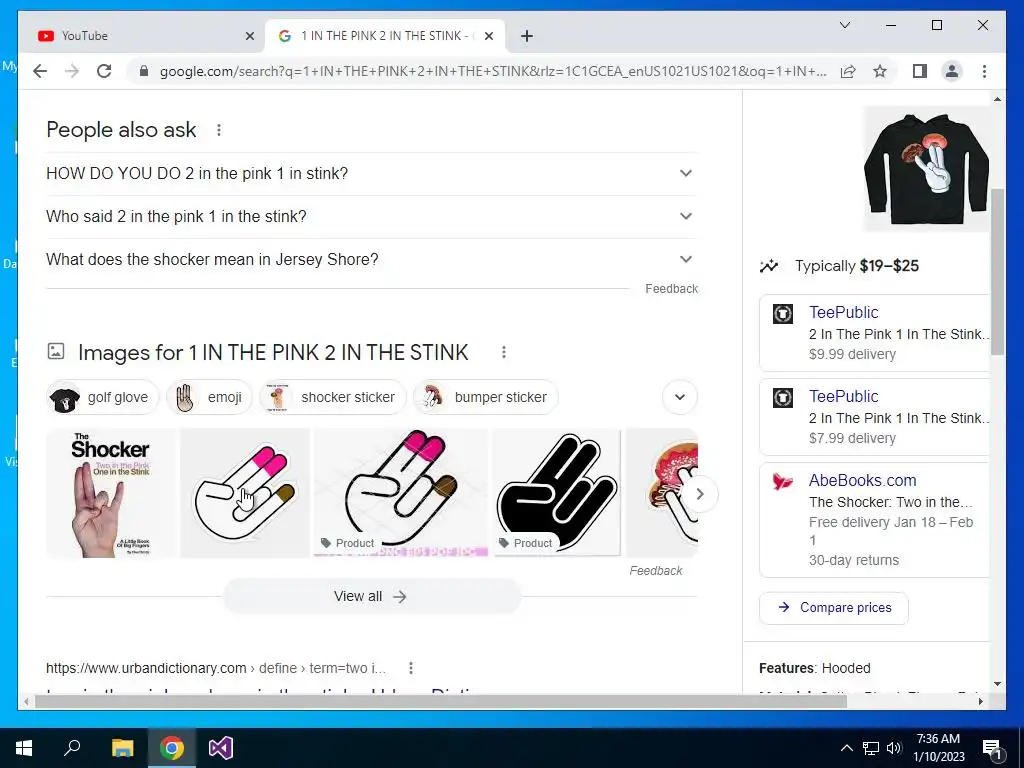The width and height of the screenshot is (1024, 768).
Task: Click the address bar URL field
Action: 493,71
